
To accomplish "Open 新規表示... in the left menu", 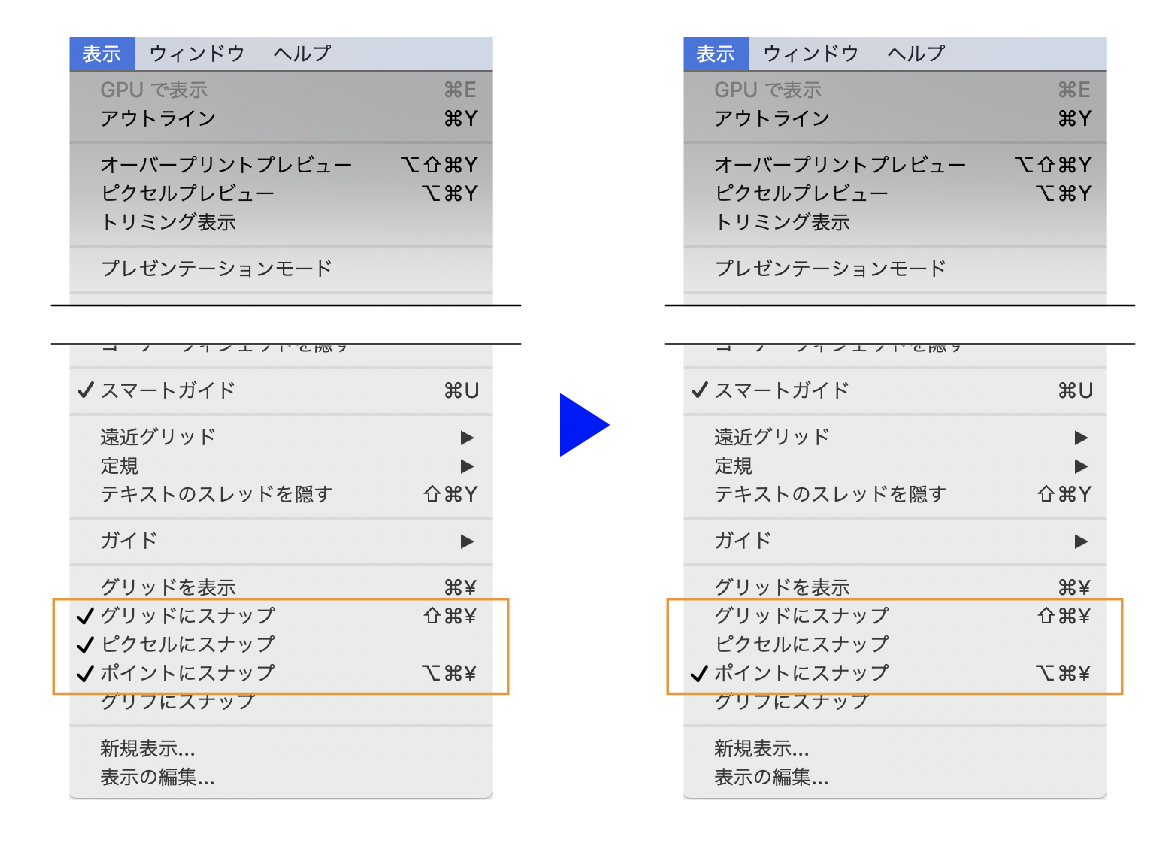I will 281,749.
